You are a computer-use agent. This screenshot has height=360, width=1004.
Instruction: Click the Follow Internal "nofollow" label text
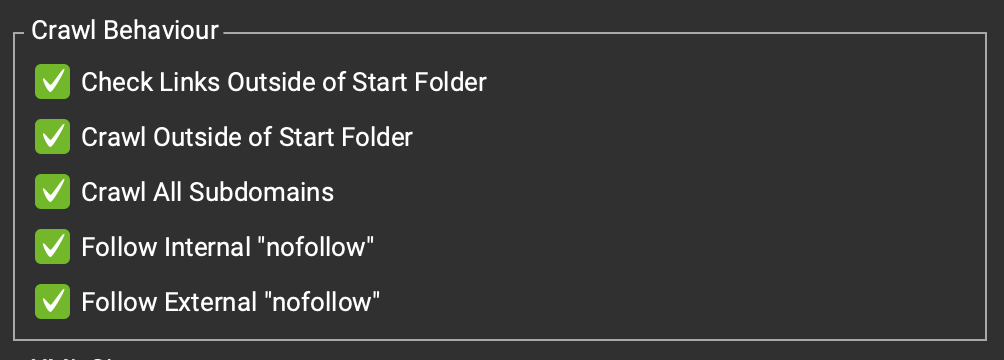coord(227,247)
